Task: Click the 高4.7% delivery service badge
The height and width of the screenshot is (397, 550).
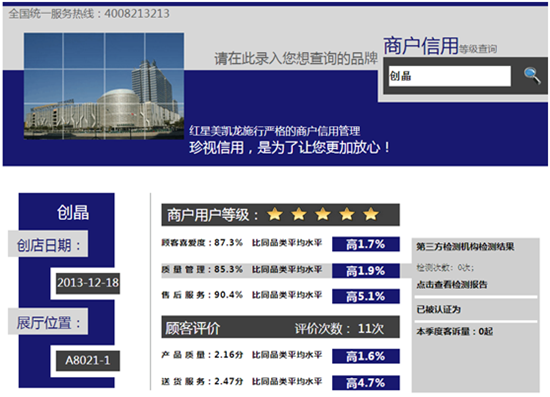Action: click(366, 383)
